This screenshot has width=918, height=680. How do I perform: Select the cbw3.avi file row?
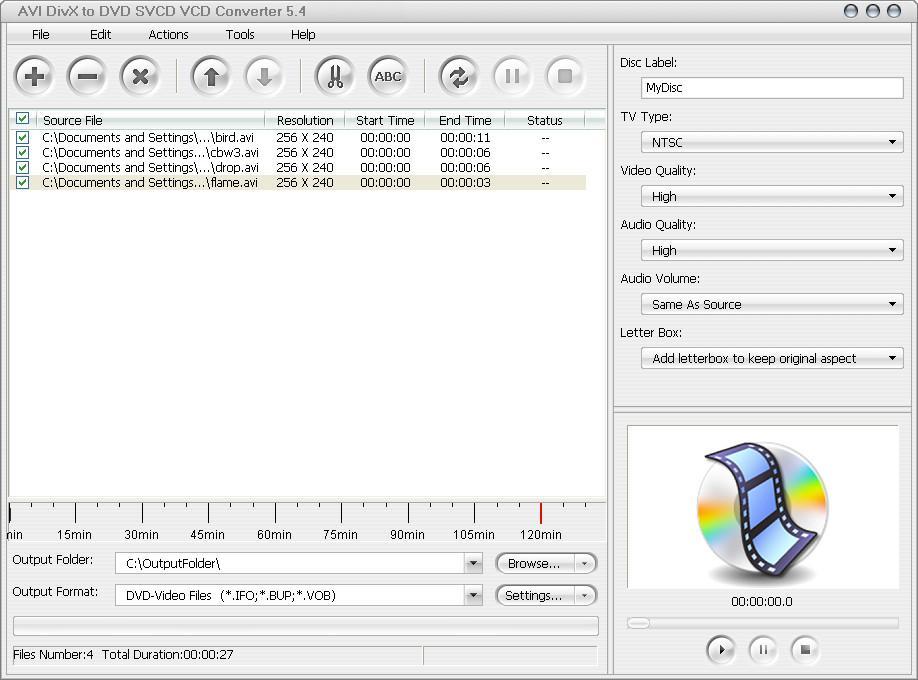[x=298, y=152]
